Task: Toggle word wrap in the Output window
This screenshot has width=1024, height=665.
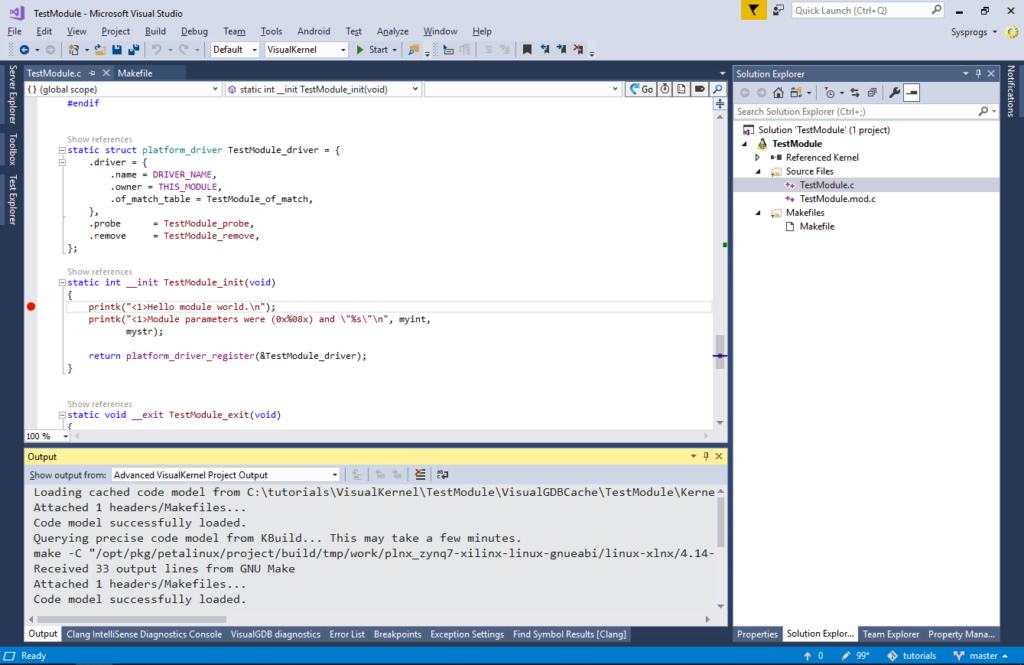Action: click(441, 475)
